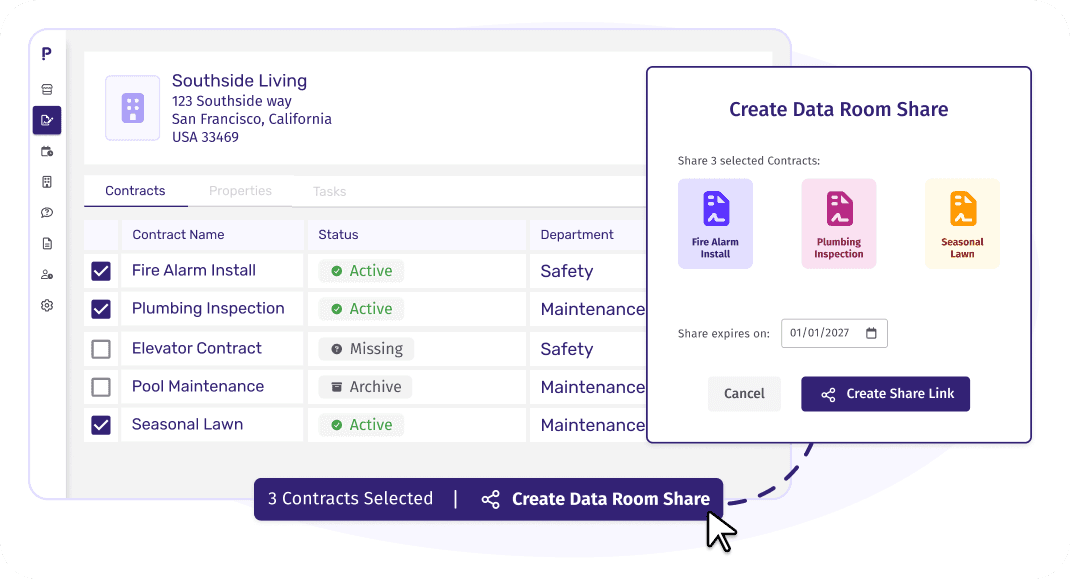Click Create Data Room Share bottom button
Viewport: 1070px width, 580px height.
pyautogui.click(x=595, y=499)
